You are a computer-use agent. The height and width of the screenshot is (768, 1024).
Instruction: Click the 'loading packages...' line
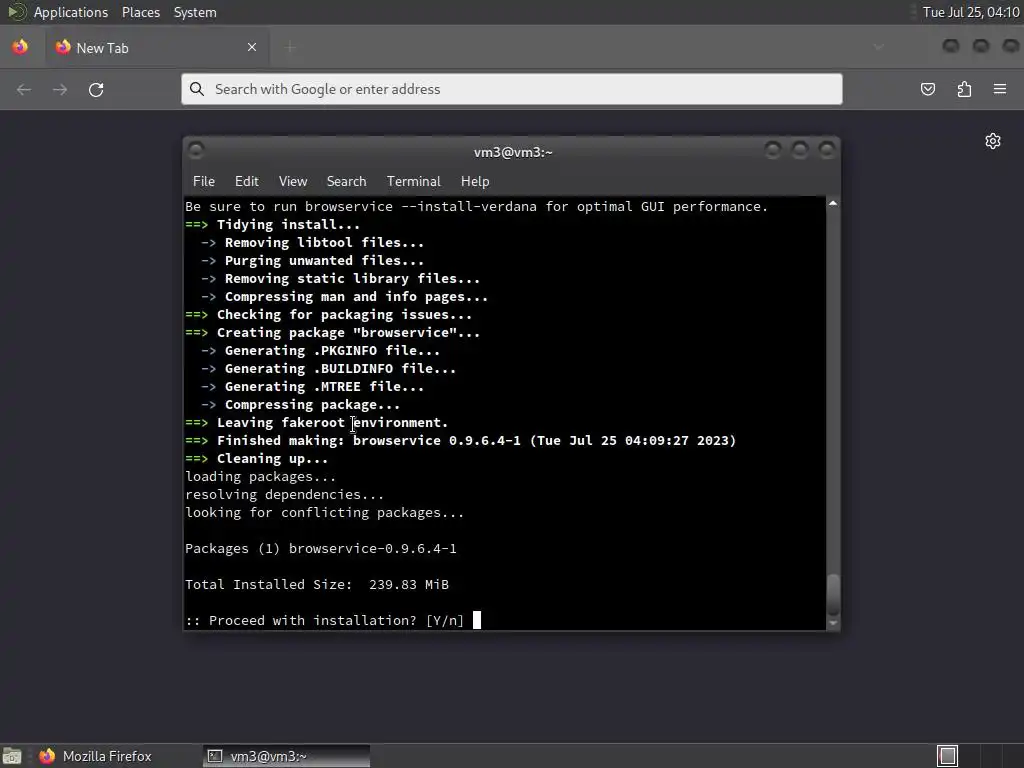(x=261, y=477)
